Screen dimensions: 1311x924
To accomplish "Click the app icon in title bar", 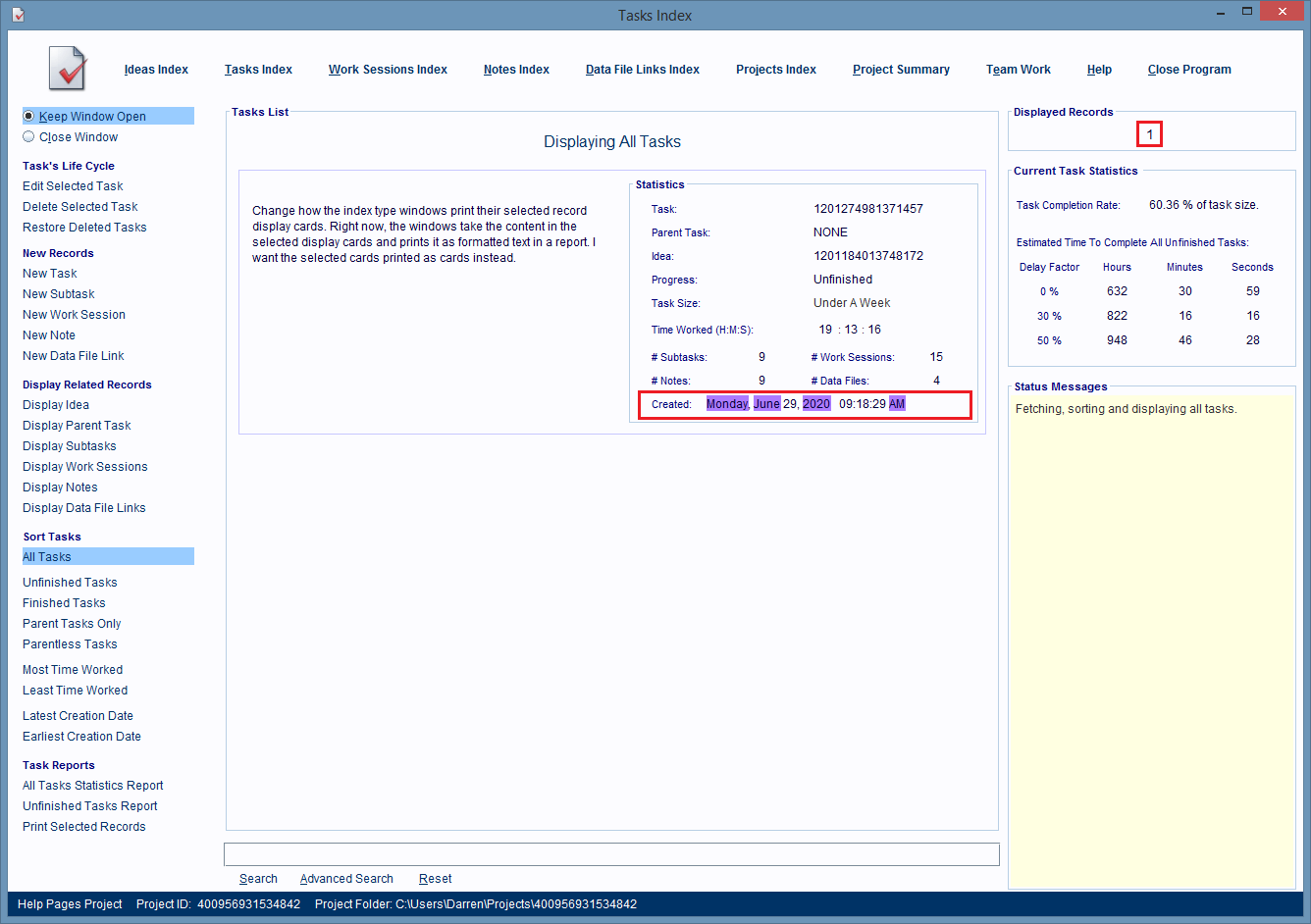I will click(x=18, y=15).
